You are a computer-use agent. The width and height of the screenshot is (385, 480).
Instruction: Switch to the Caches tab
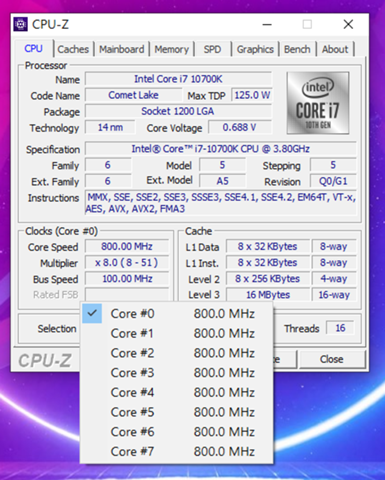(73, 49)
